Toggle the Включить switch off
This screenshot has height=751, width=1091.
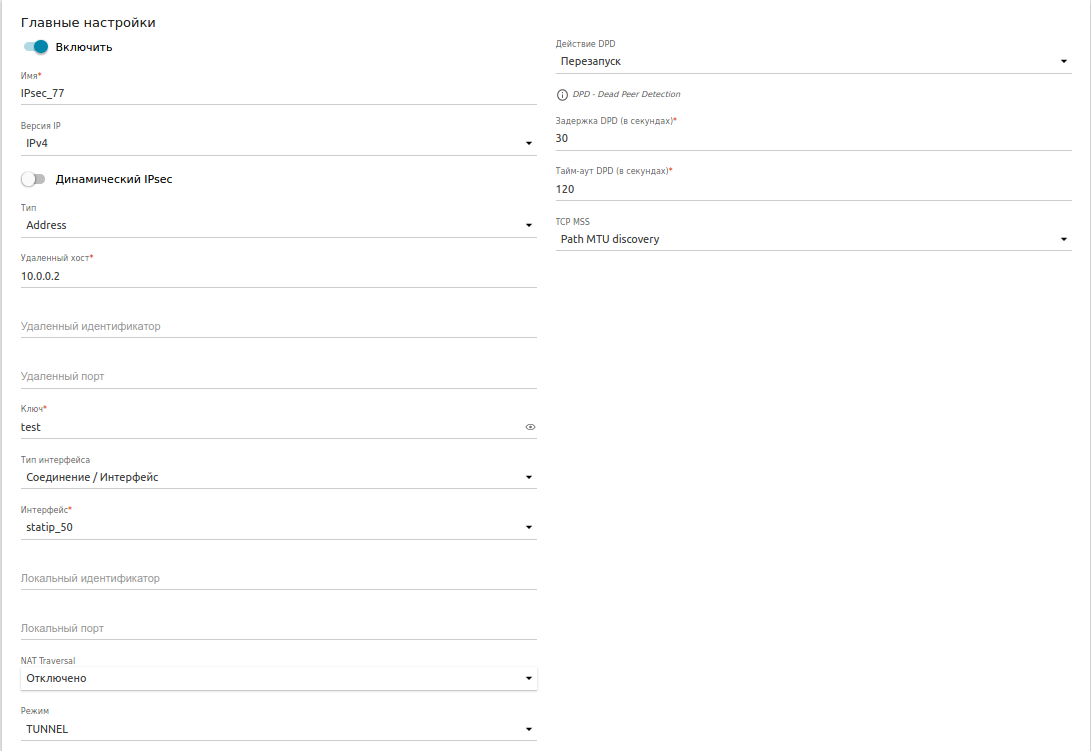click(36, 47)
